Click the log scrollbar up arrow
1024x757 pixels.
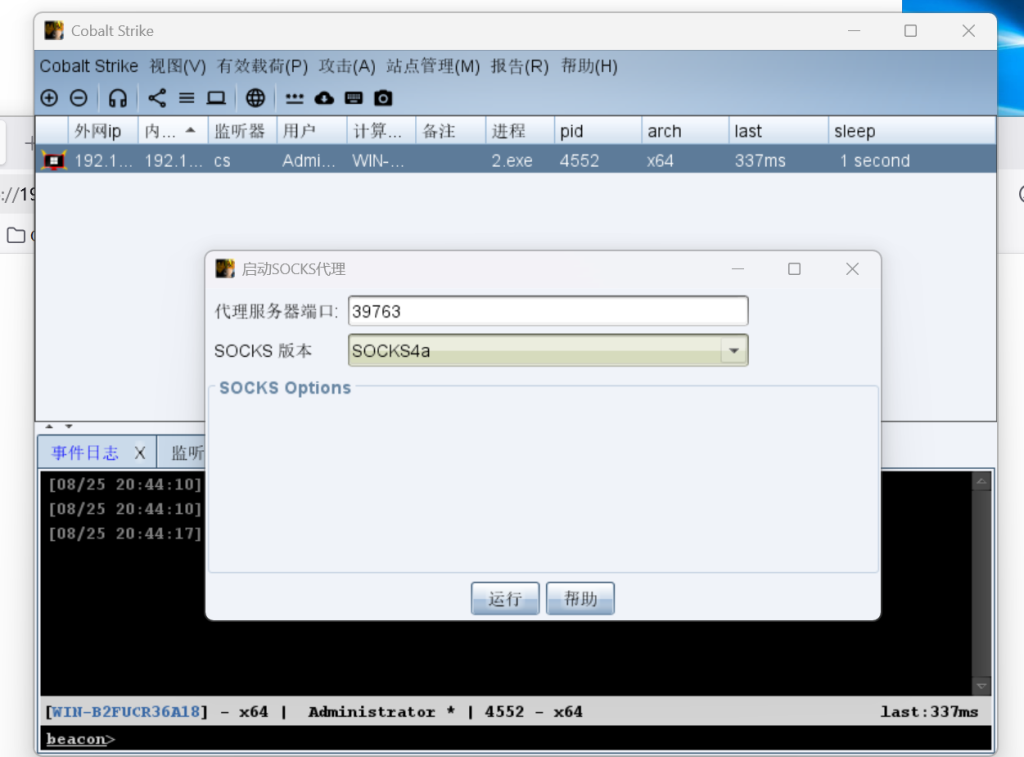[981, 482]
